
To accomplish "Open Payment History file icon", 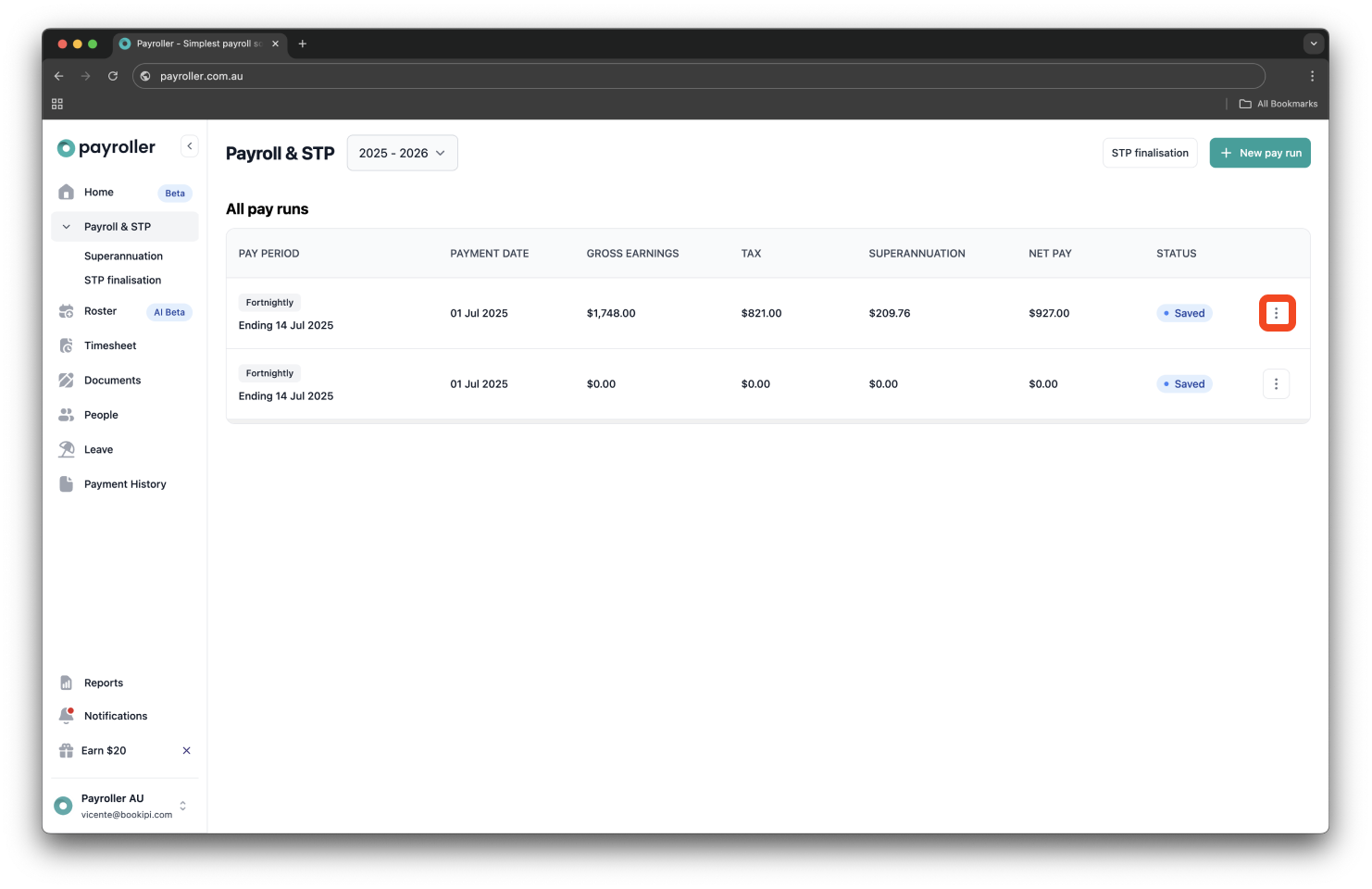I will [66, 484].
